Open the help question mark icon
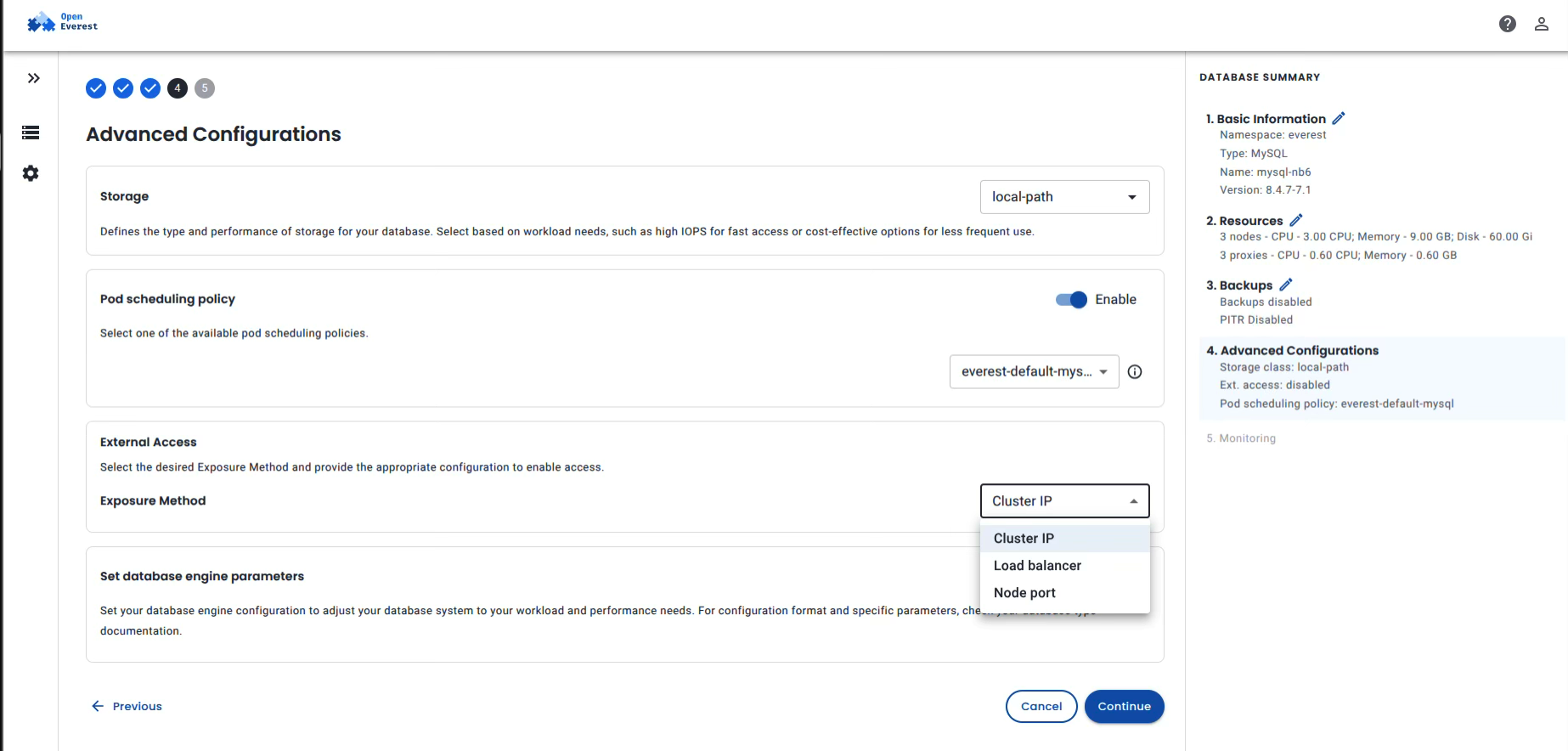Screen dimensions: 1568x751 1508,24
